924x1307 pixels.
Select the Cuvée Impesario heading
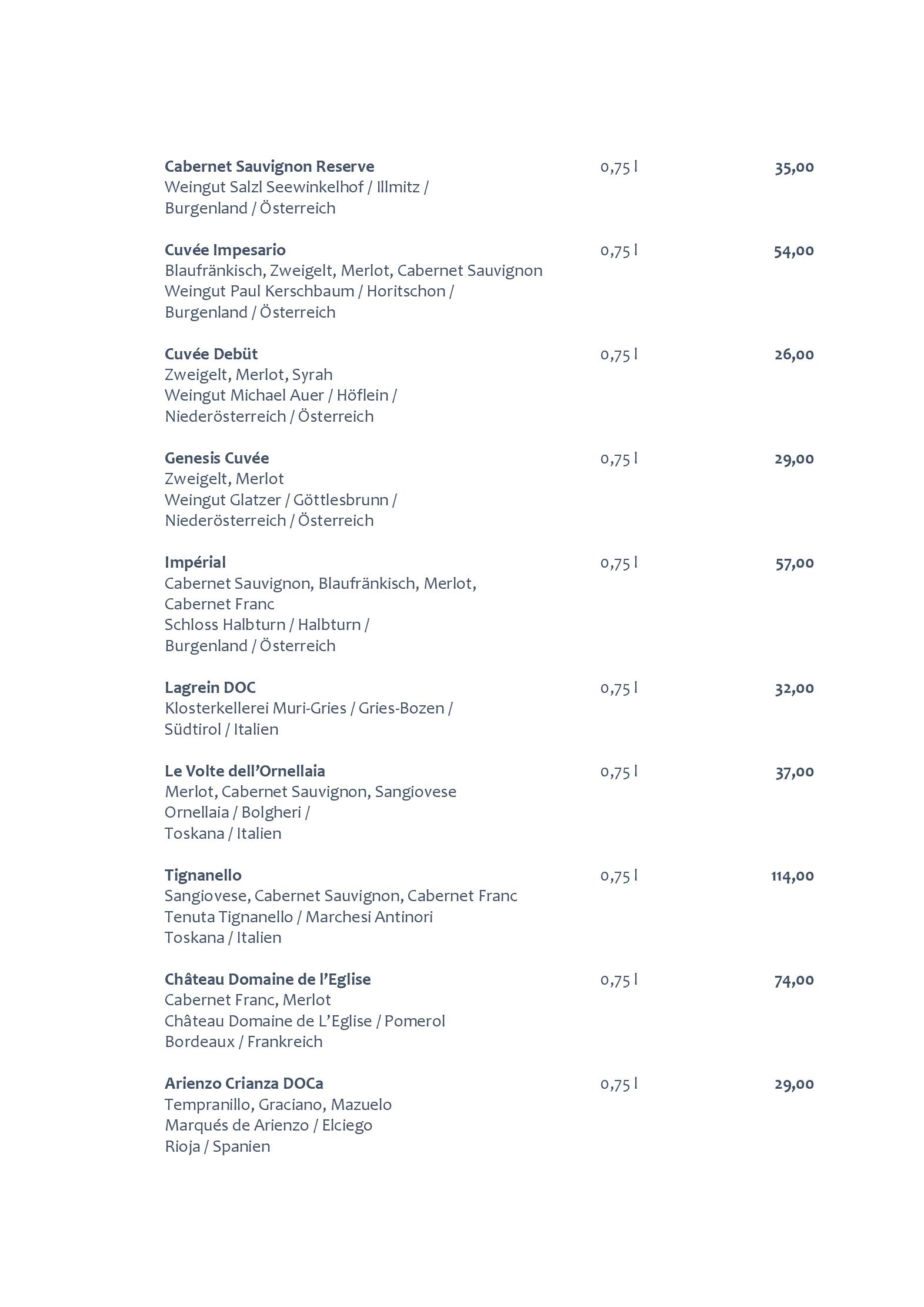(x=225, y=251)
